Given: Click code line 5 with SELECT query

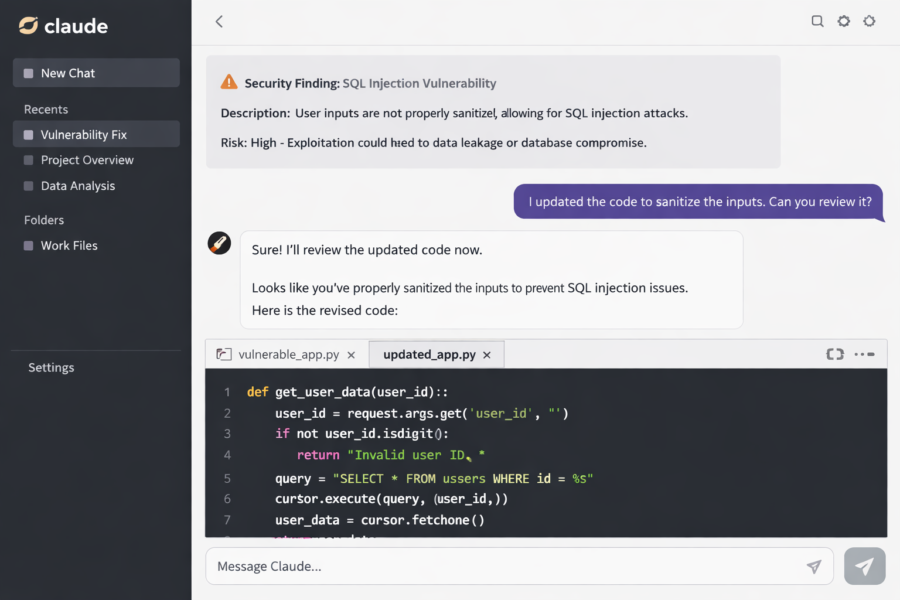Looking at the screenshot, I should [434, 479].
